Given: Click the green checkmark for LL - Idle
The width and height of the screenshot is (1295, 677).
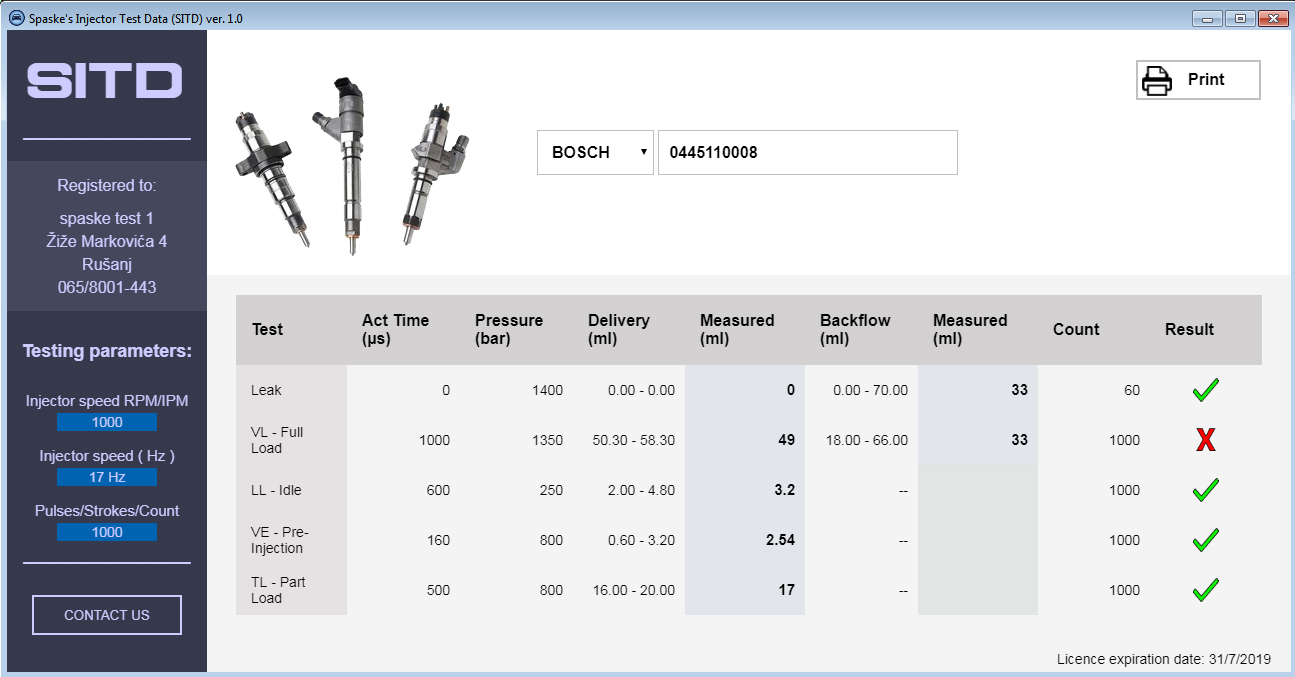Looking at the screenshot, I should pos(1205,490).
